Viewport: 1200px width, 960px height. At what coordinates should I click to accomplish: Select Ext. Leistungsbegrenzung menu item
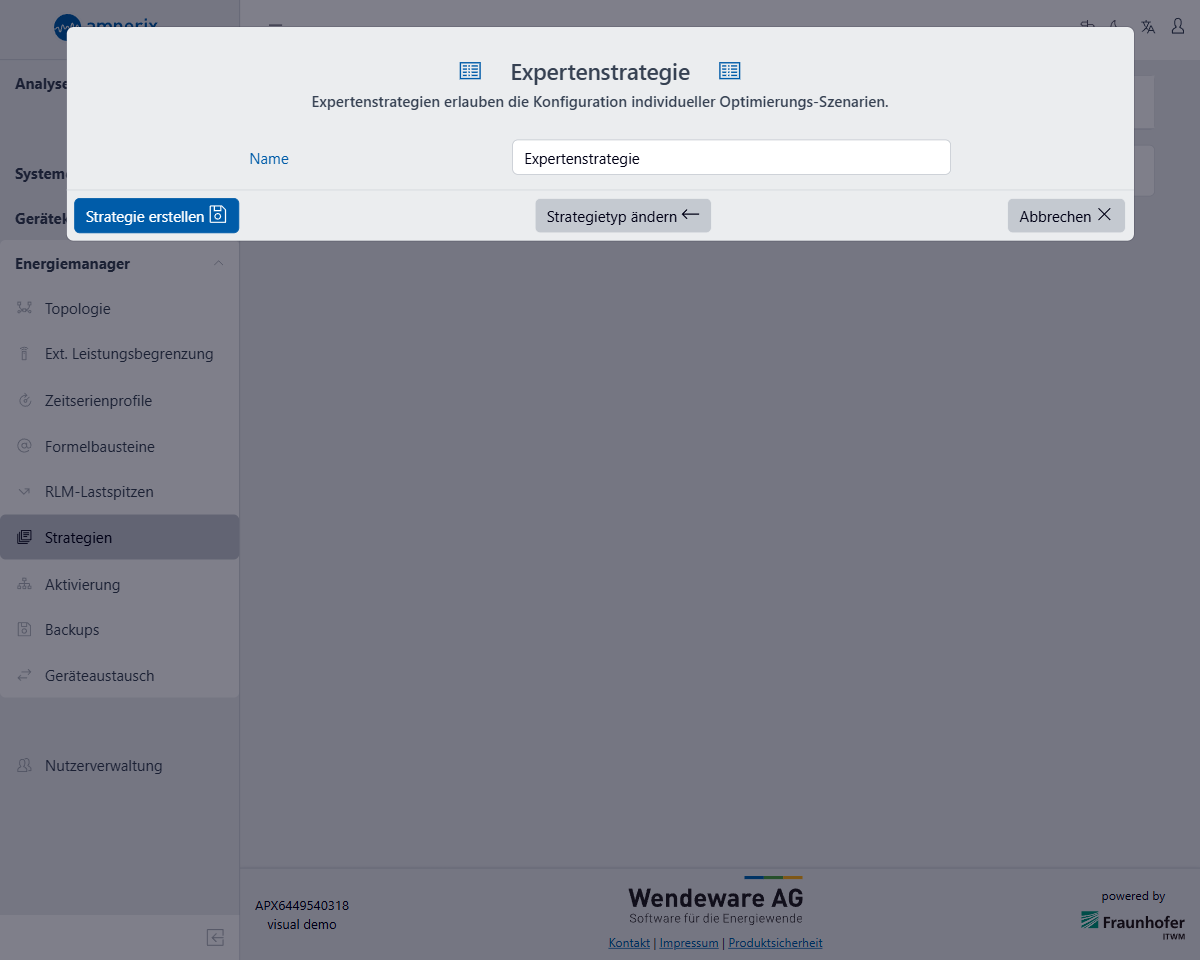click(128, 354)
